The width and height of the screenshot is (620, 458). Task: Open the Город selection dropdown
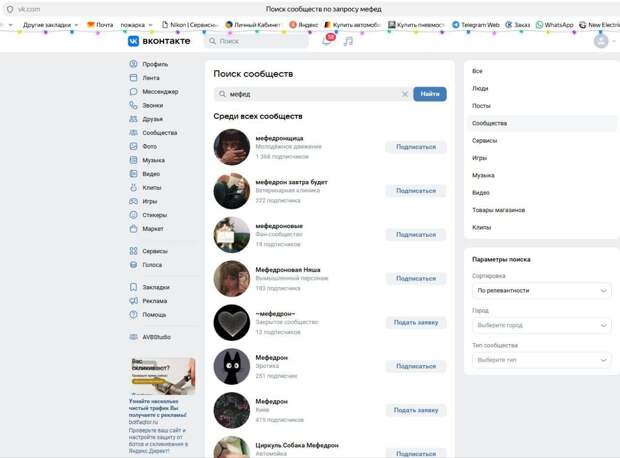point(541,325)
